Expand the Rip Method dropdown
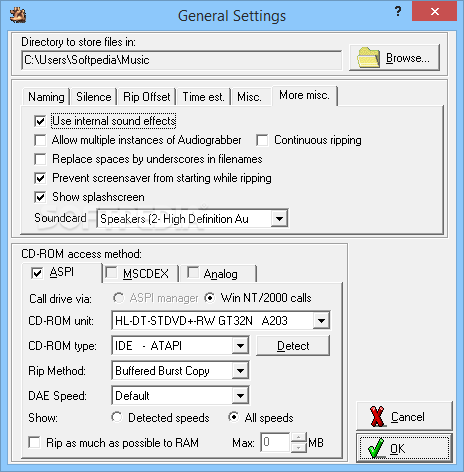464x472 pixels. [x=240, y=371]
